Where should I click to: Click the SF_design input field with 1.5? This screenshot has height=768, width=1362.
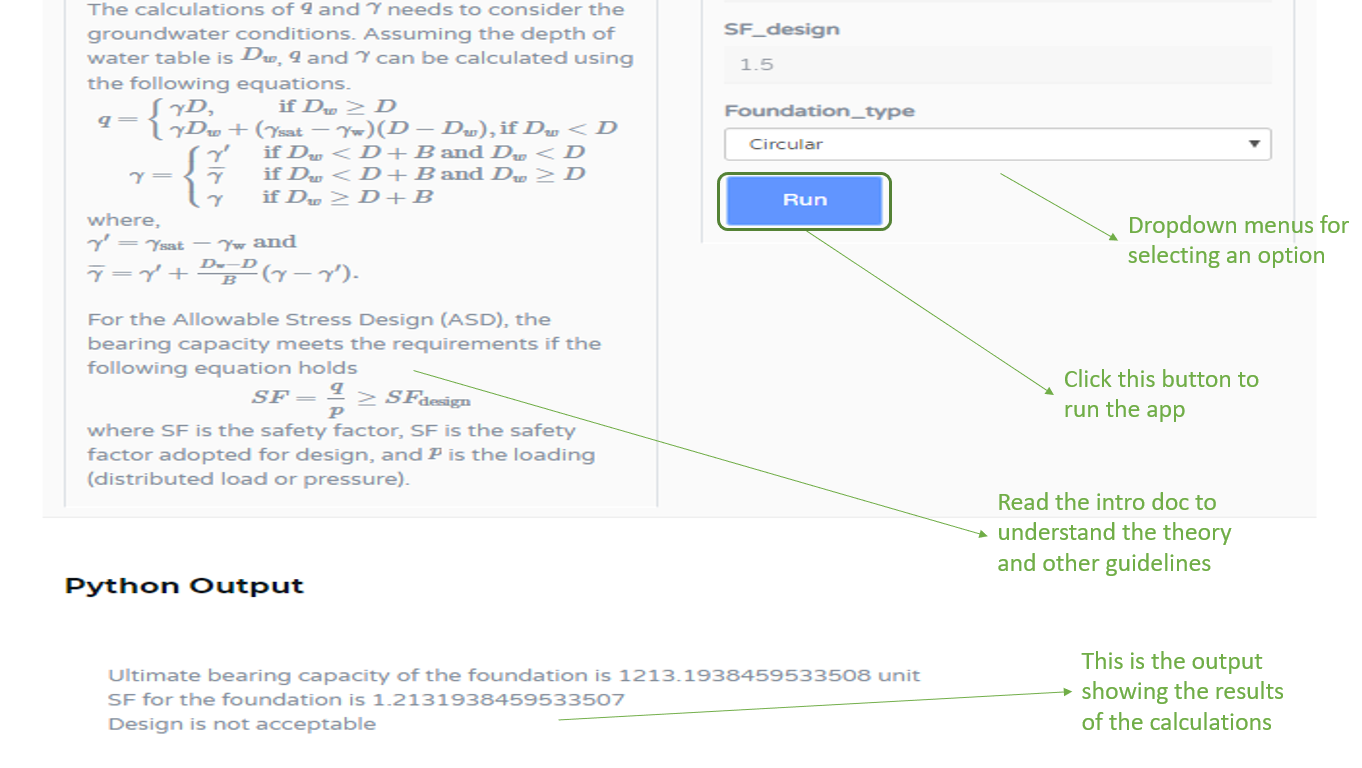(997, 65)
